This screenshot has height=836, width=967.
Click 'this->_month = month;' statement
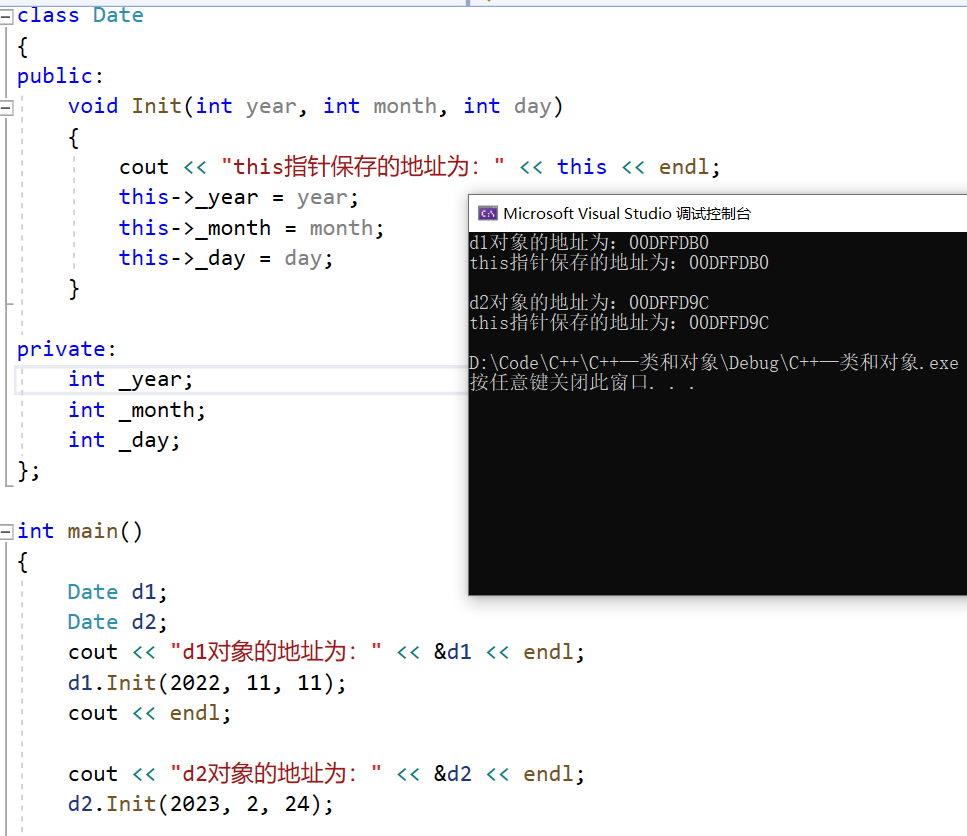[252, 228]
